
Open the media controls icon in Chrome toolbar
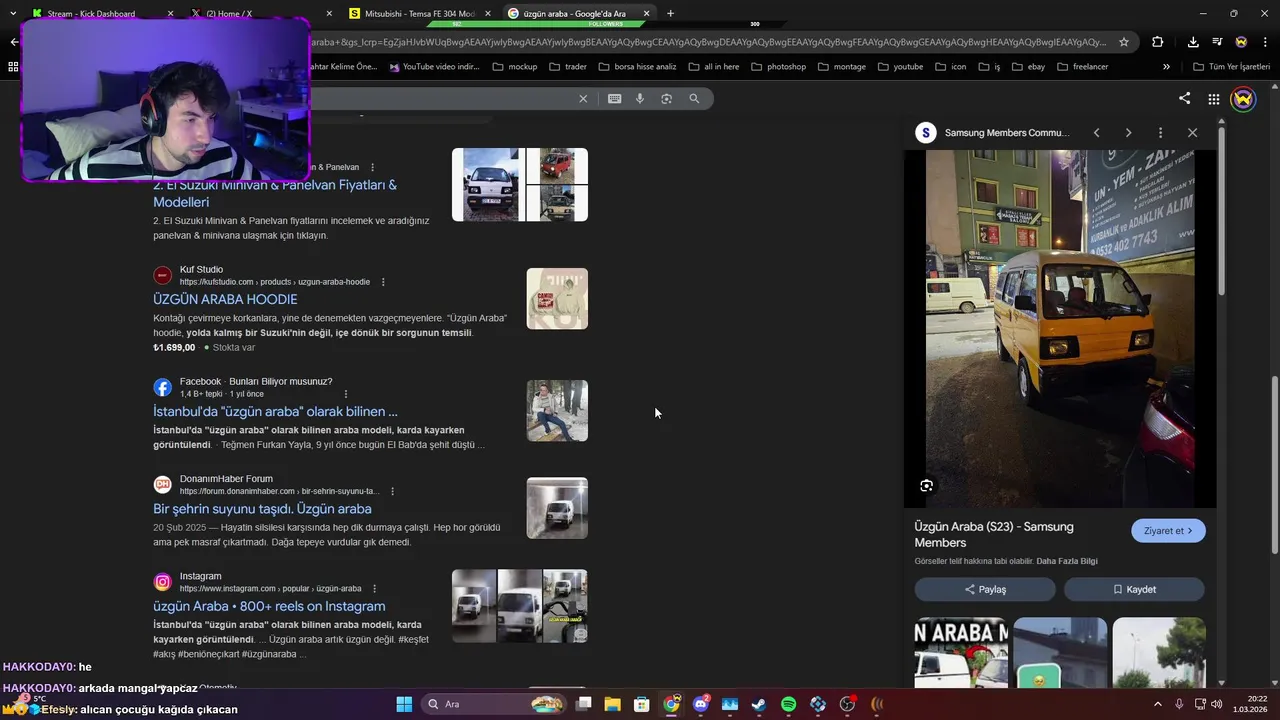click(x=1217, y=42)
